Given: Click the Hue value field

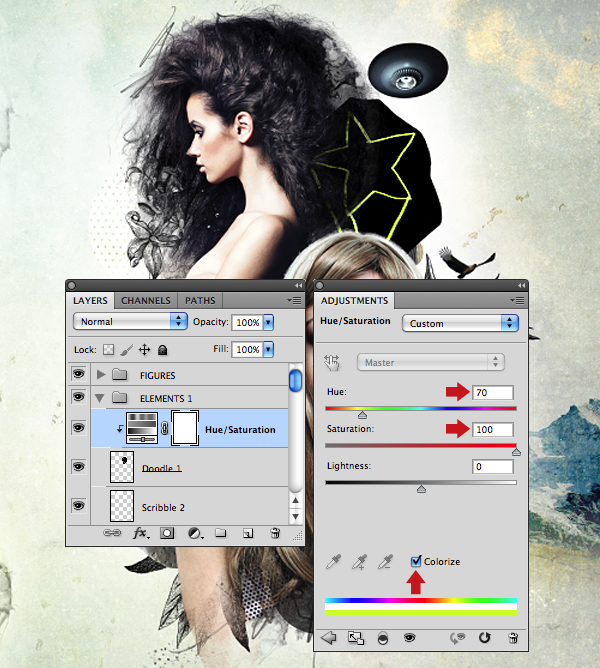Looking at the screenshot, I should pyautogui.click(x=493, y=392).
